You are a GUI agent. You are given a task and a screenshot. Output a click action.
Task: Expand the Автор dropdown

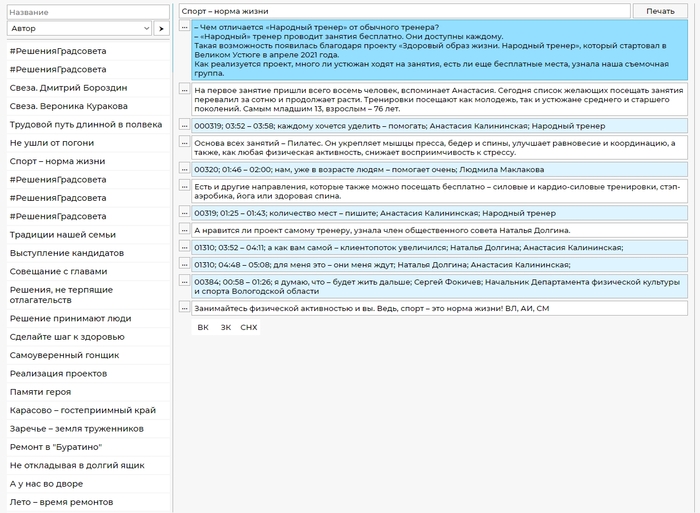coord(79,29)
